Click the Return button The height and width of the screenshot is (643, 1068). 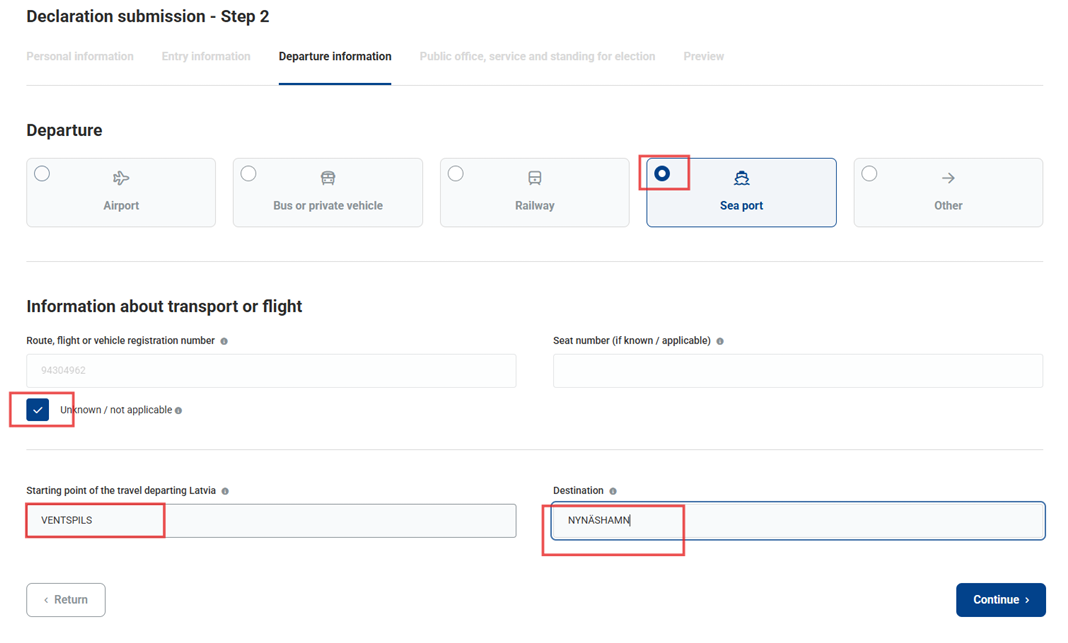tap(66, 600)
